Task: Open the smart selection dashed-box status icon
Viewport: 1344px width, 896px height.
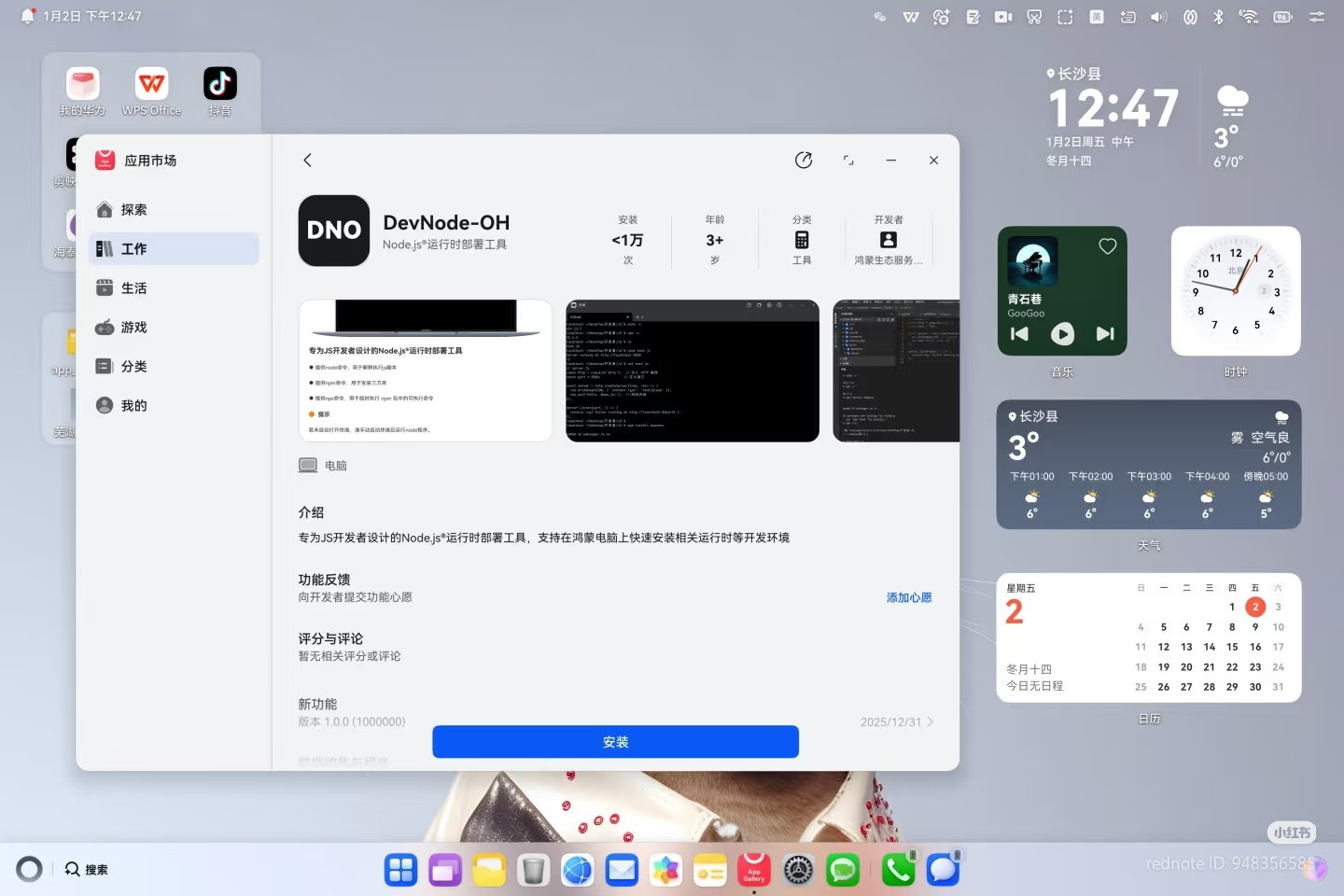Action: click(1065, 17)
